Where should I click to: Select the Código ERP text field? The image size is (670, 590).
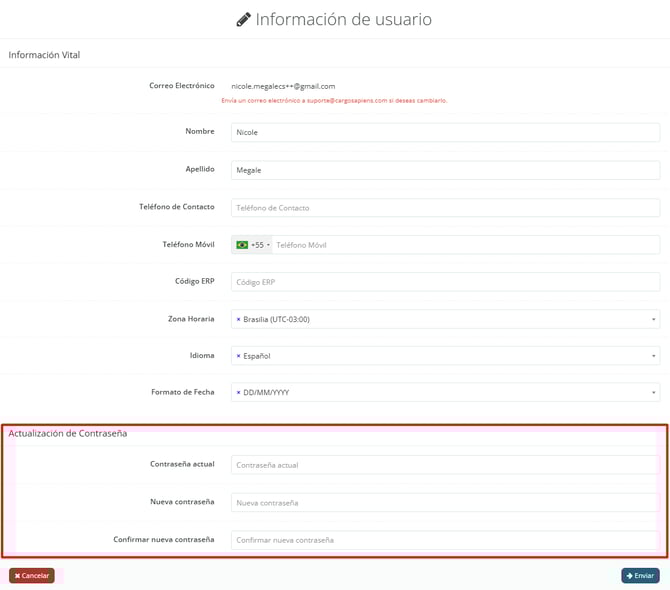coord(445,282)
